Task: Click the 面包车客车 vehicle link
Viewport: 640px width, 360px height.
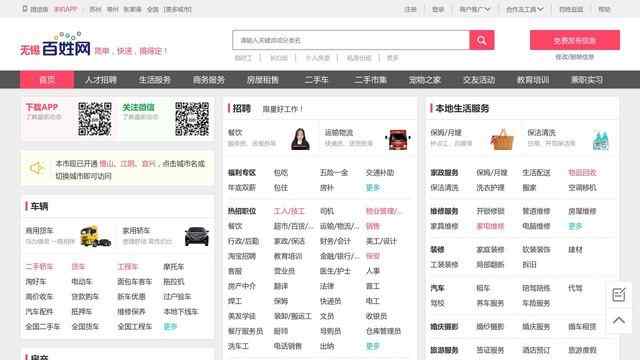Action: 135,282
